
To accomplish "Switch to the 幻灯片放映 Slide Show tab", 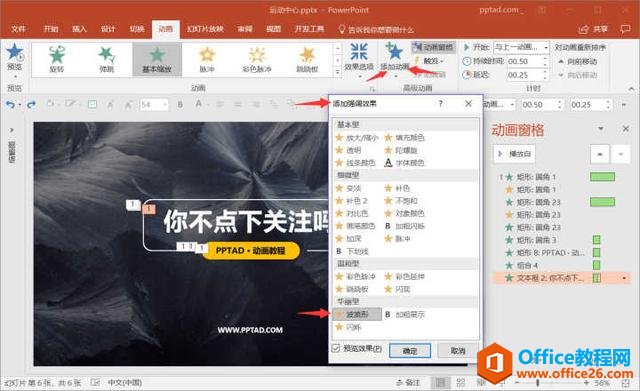I will (205, 29).
